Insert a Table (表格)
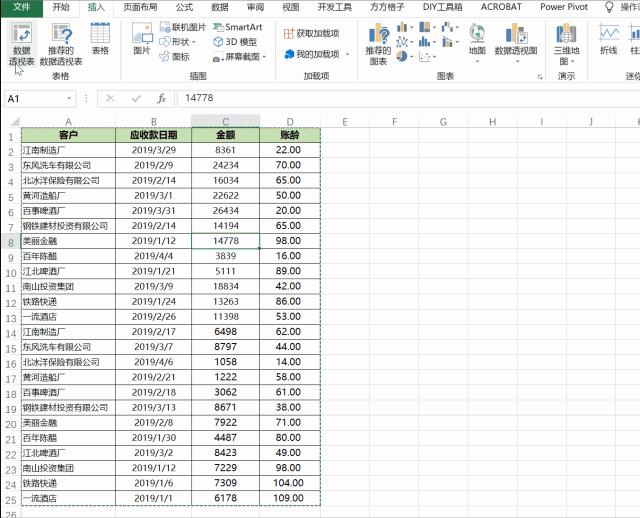This screenshot has height=518, width=640. click(x=100, y=39)
